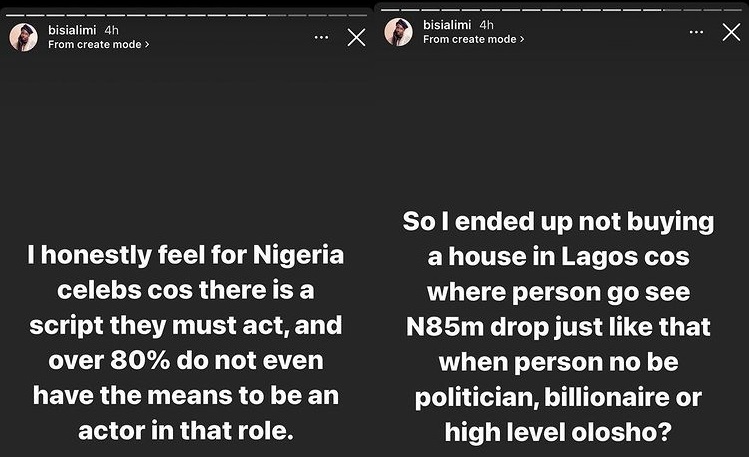Tap the left story's 'From create mode' label
Viewport: 749px width, 457px height.
95,45
